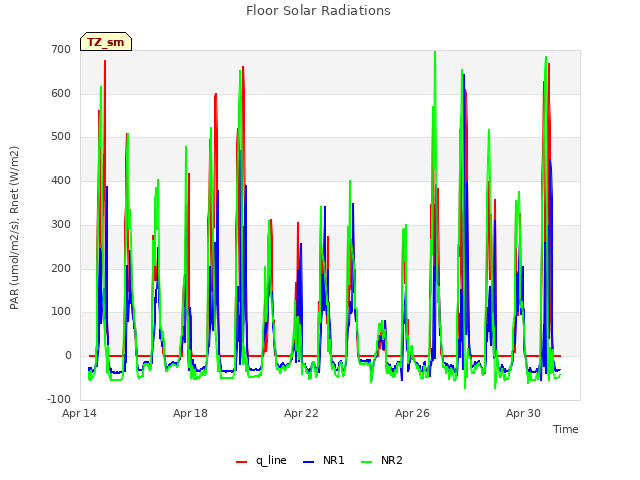Click the 400 y-axis tick label
Viewport: 640px width, 480px height.
coord(61,180)
